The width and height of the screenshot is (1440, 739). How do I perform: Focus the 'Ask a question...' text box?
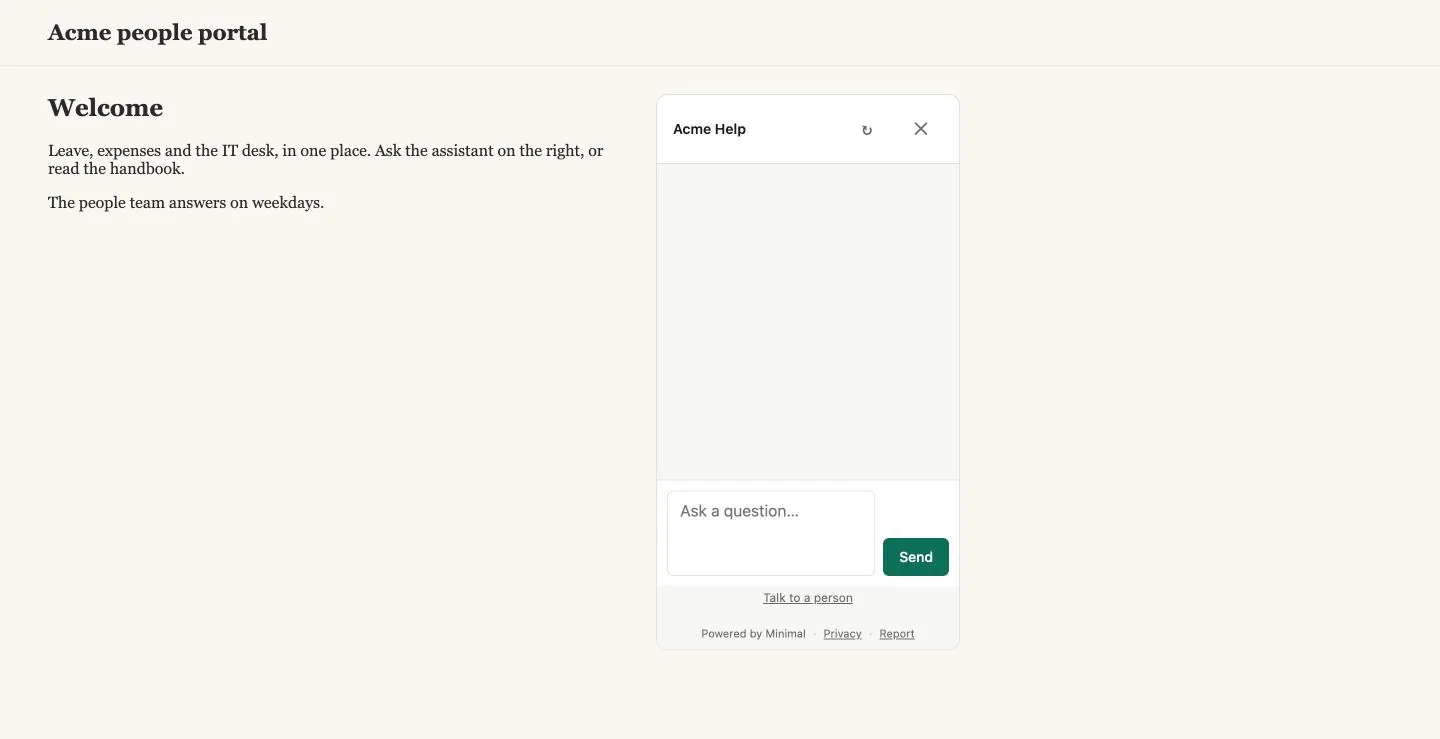[771, 533]
